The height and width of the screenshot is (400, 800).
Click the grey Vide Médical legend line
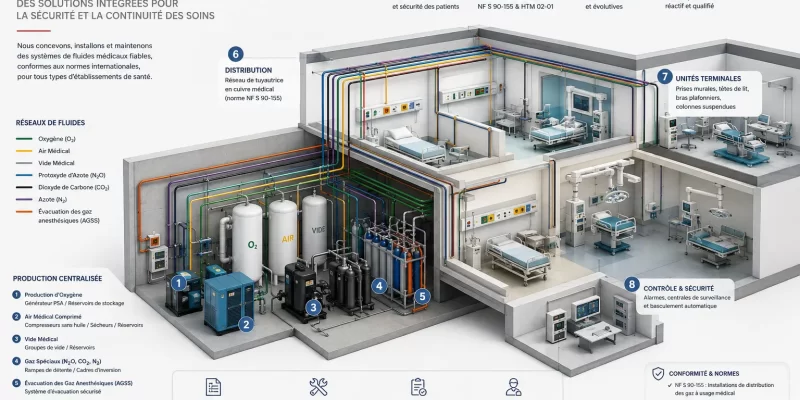point(24,163)
